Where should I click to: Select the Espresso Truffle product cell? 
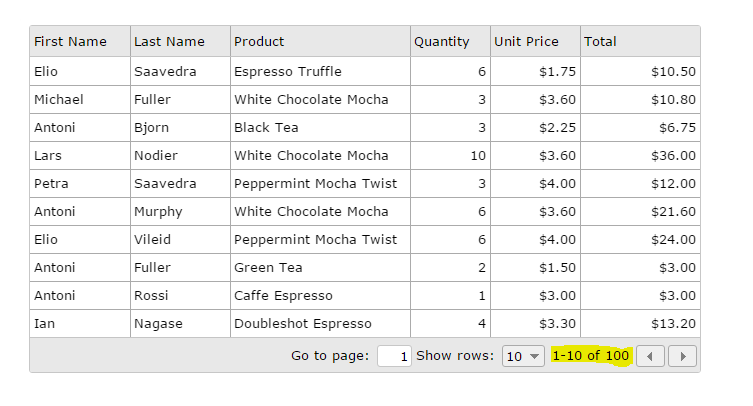pos(288,72)
